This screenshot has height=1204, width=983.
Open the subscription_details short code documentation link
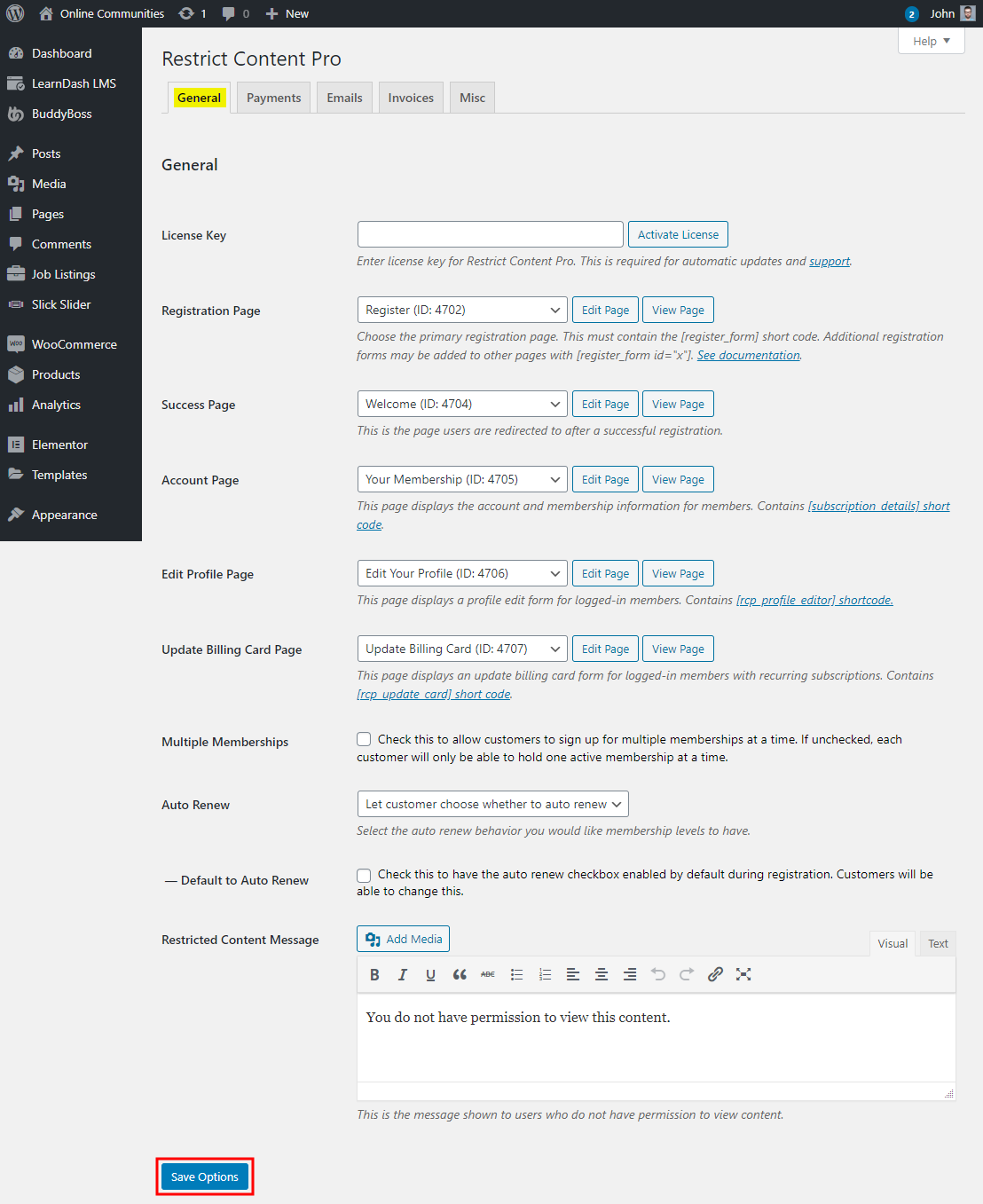tap(878, 506)
